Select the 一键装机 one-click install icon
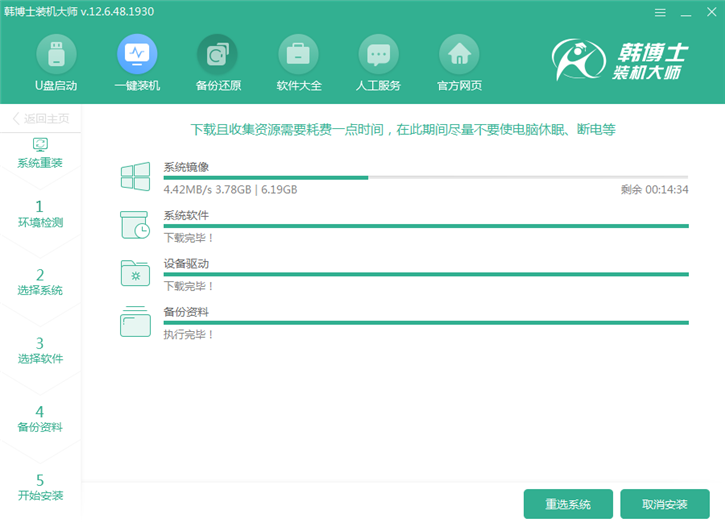The image size is (725, 522). click(137, 53)
